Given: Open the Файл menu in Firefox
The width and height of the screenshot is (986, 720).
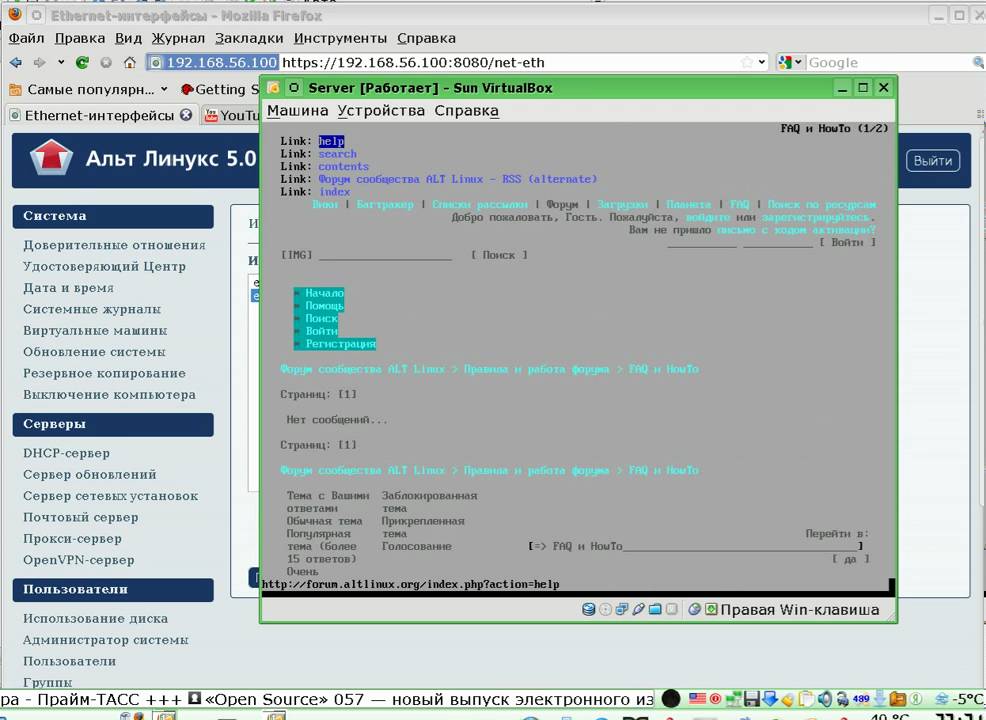Looking at the screenshot, I should pos(26,38).
